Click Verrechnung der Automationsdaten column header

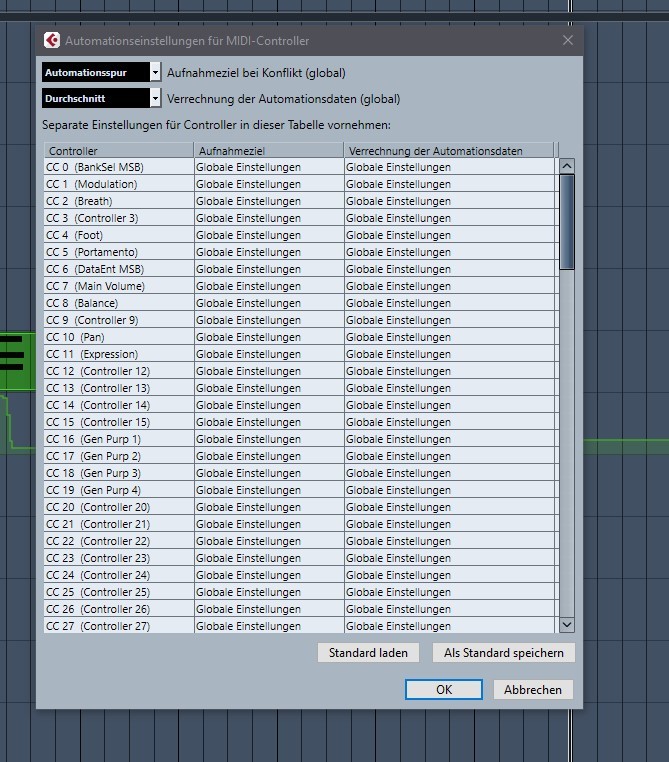coord(448,150)
